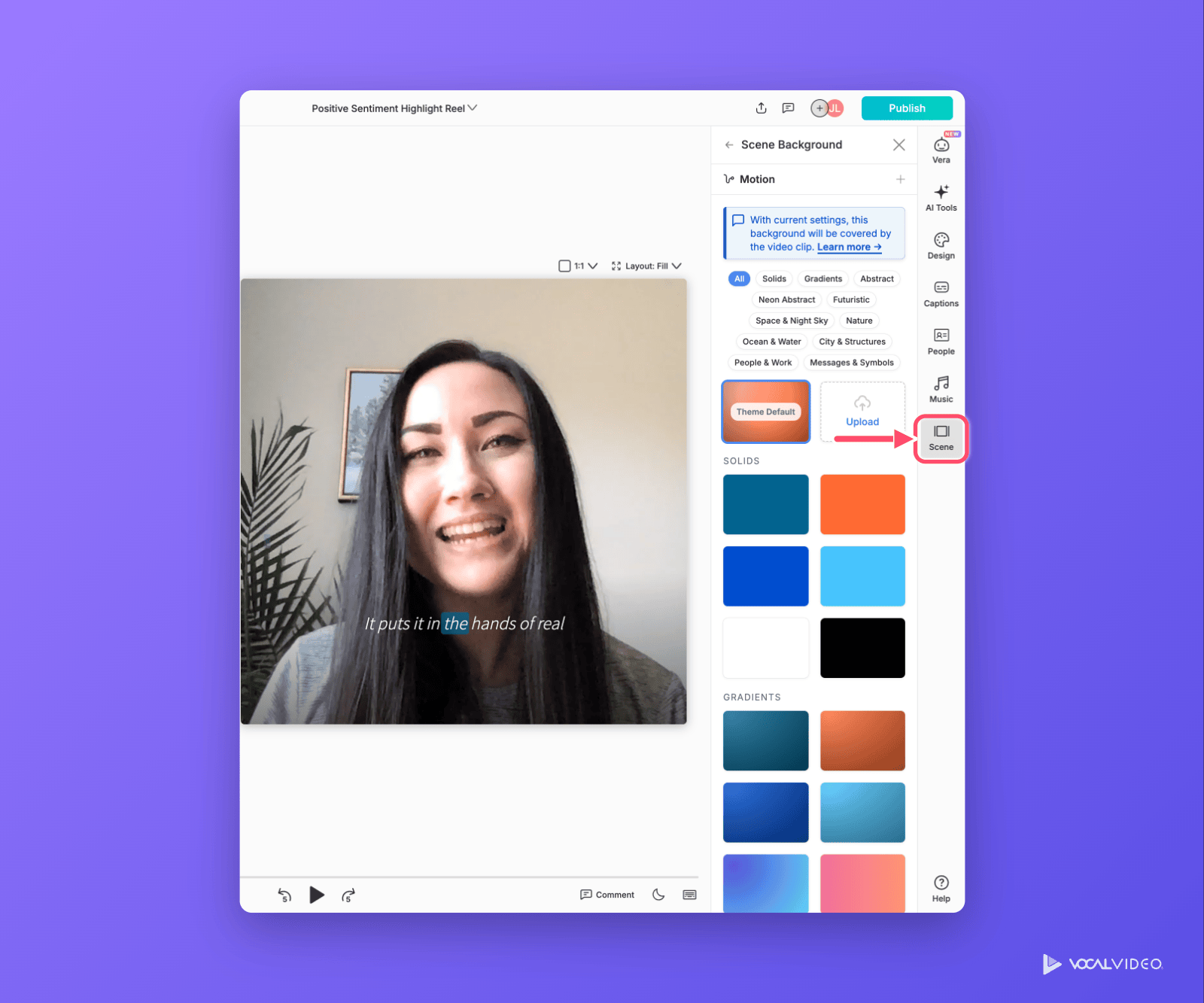Select the Theme Default background thumbnail
The height and width of the screenshot is (1003, 1204).
(766, 412)
